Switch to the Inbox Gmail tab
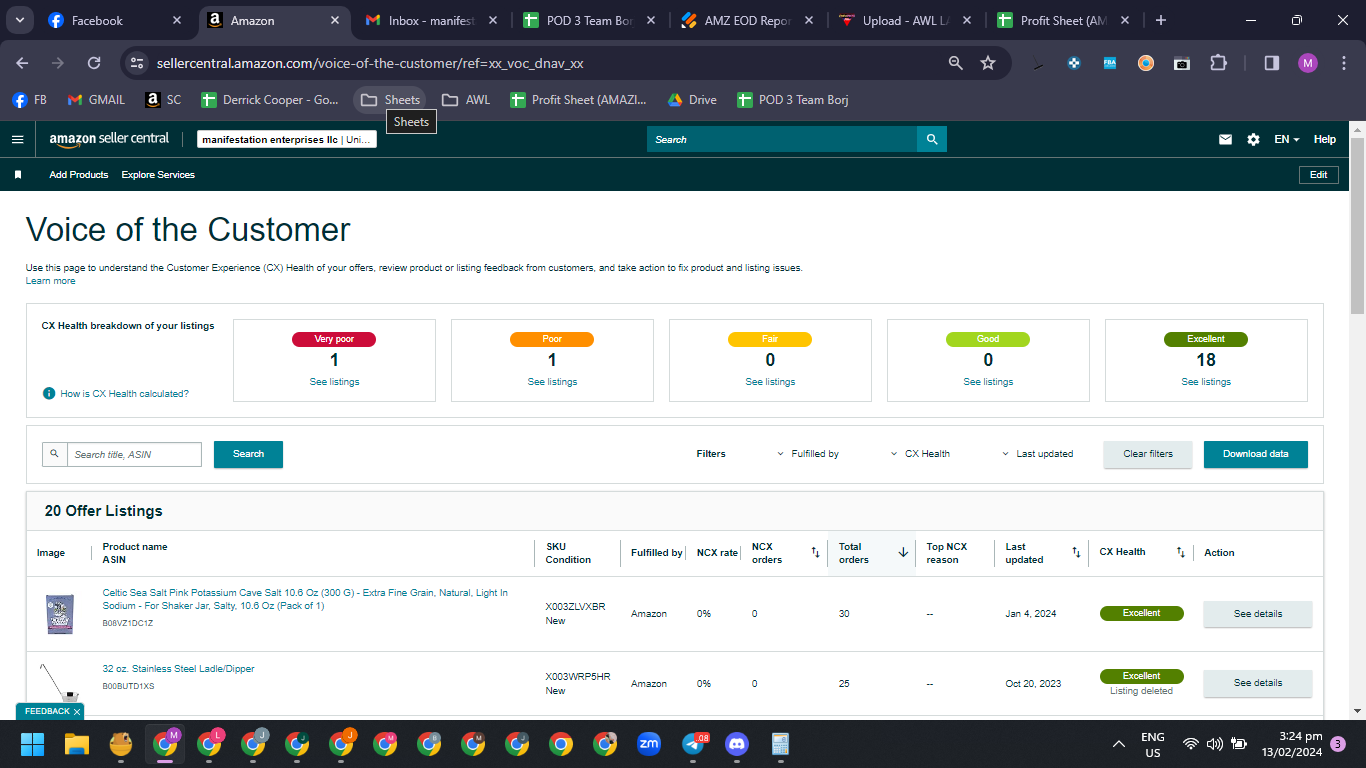The height and width of the screenshot is (768, 1366). [432, 20]
